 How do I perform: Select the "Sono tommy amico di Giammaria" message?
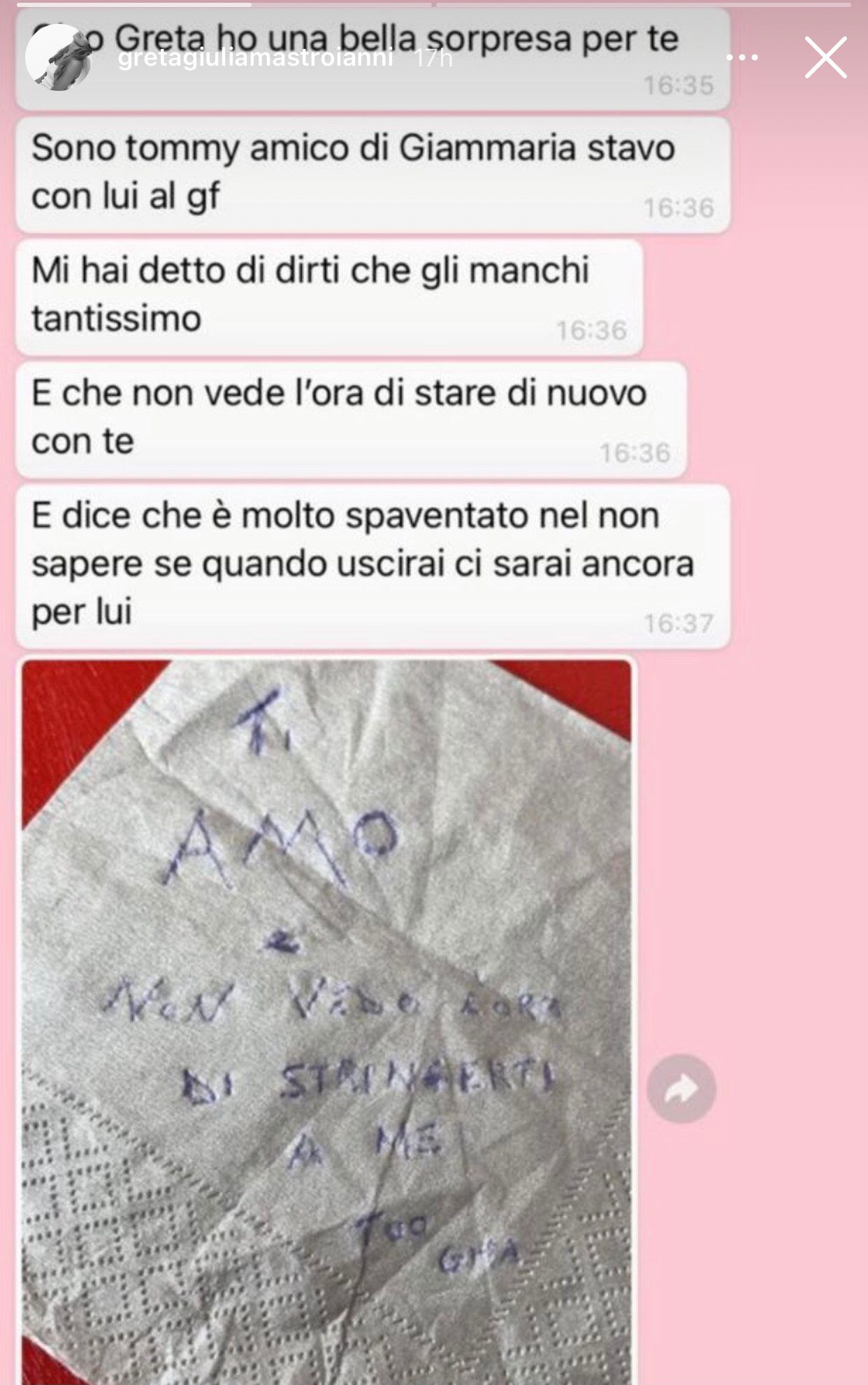click(x=373, y=175)
